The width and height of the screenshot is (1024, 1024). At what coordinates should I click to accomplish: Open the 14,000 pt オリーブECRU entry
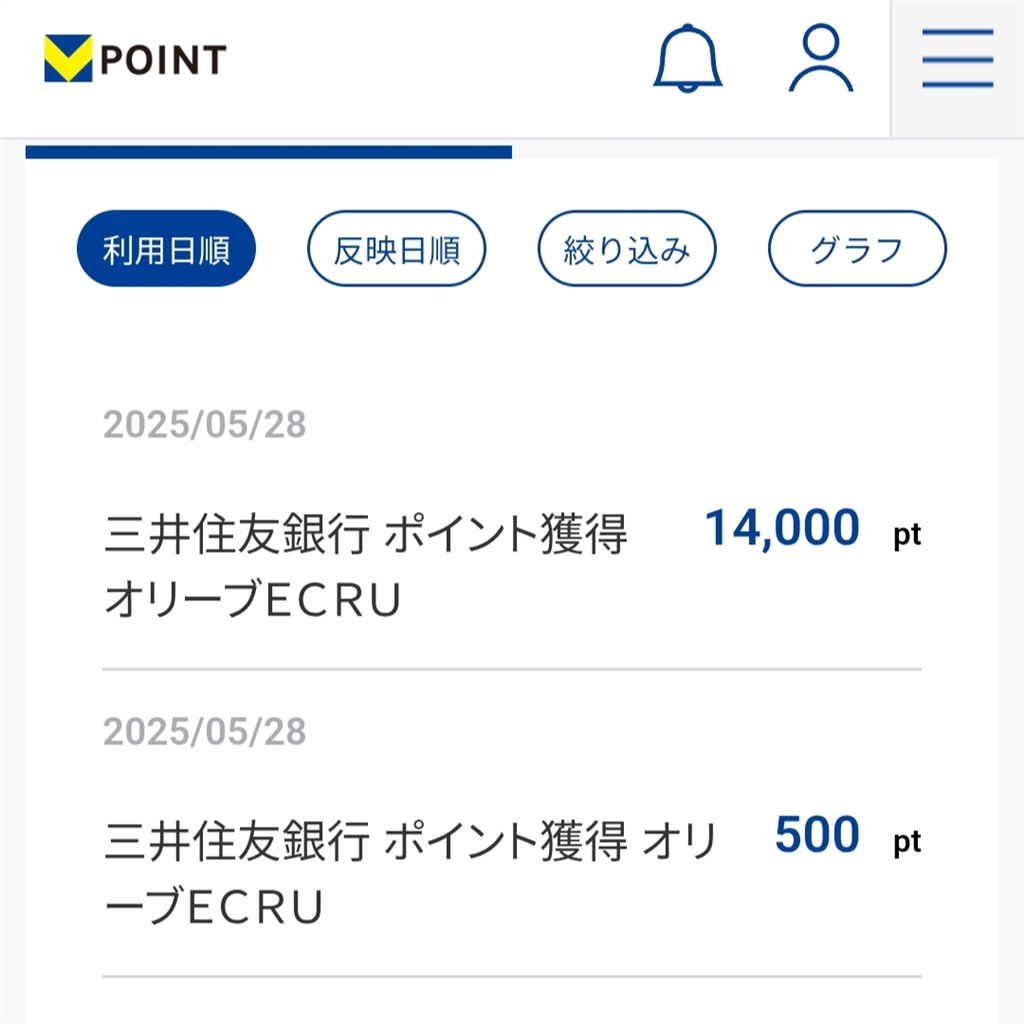tap(365, 567)
